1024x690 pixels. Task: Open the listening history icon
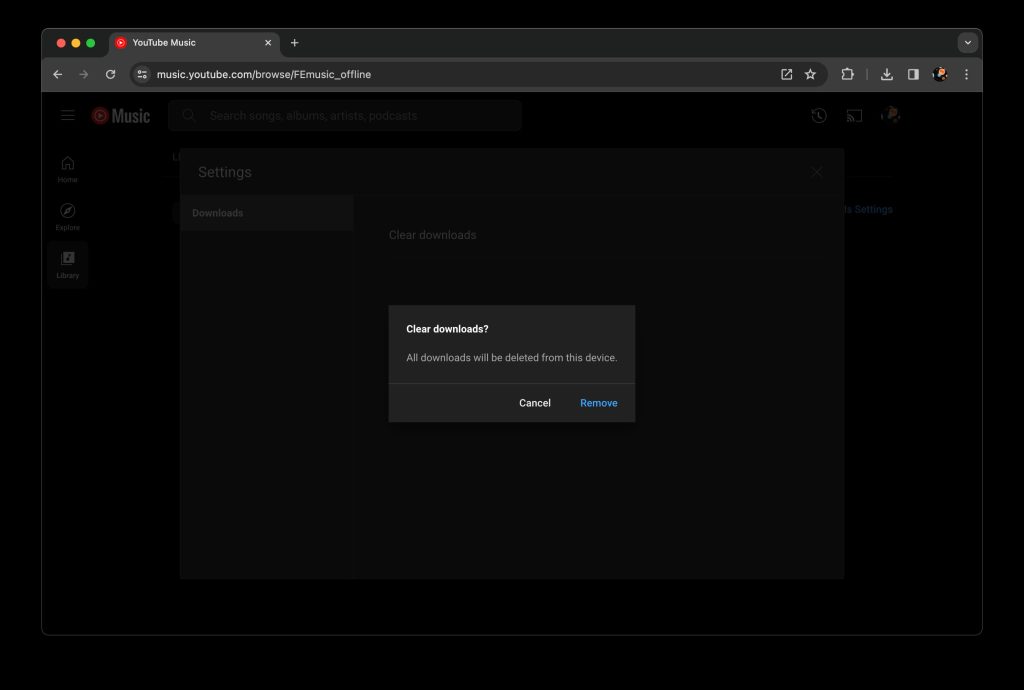pos(819,116)
